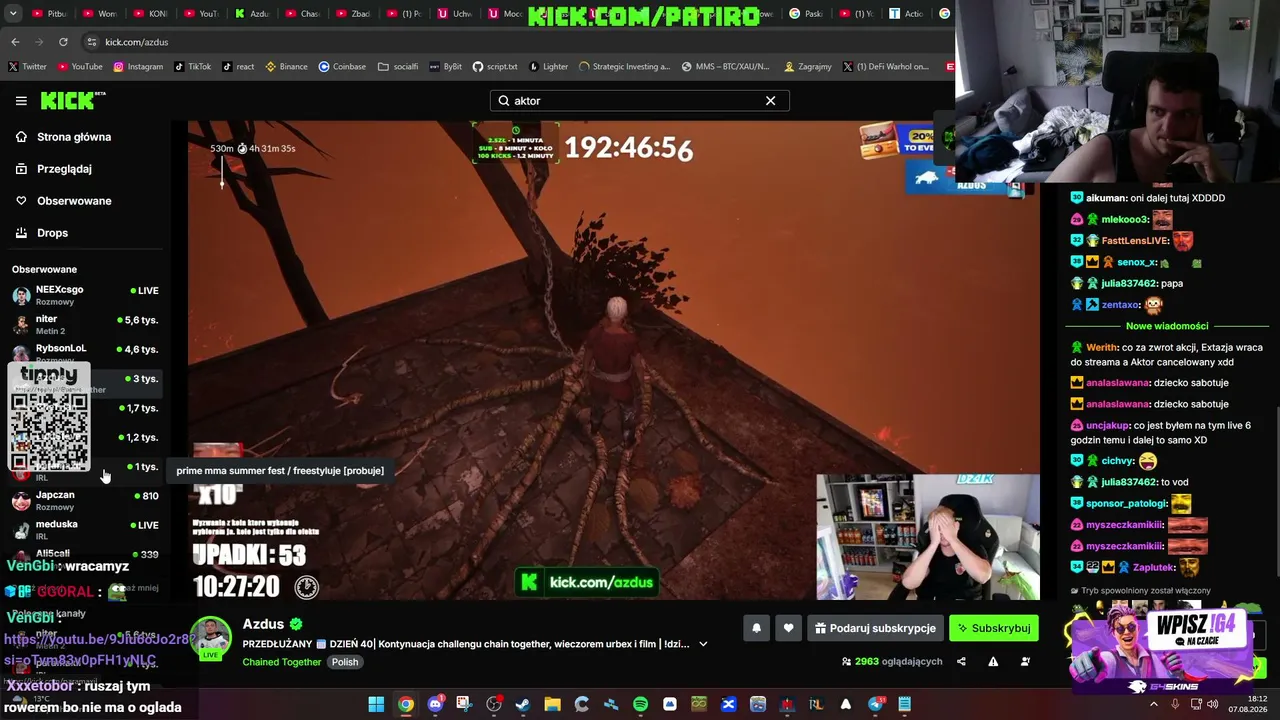The image size is (1280, 720).
Task: Click the Kick logo
Action: click(x=72, y=100)
